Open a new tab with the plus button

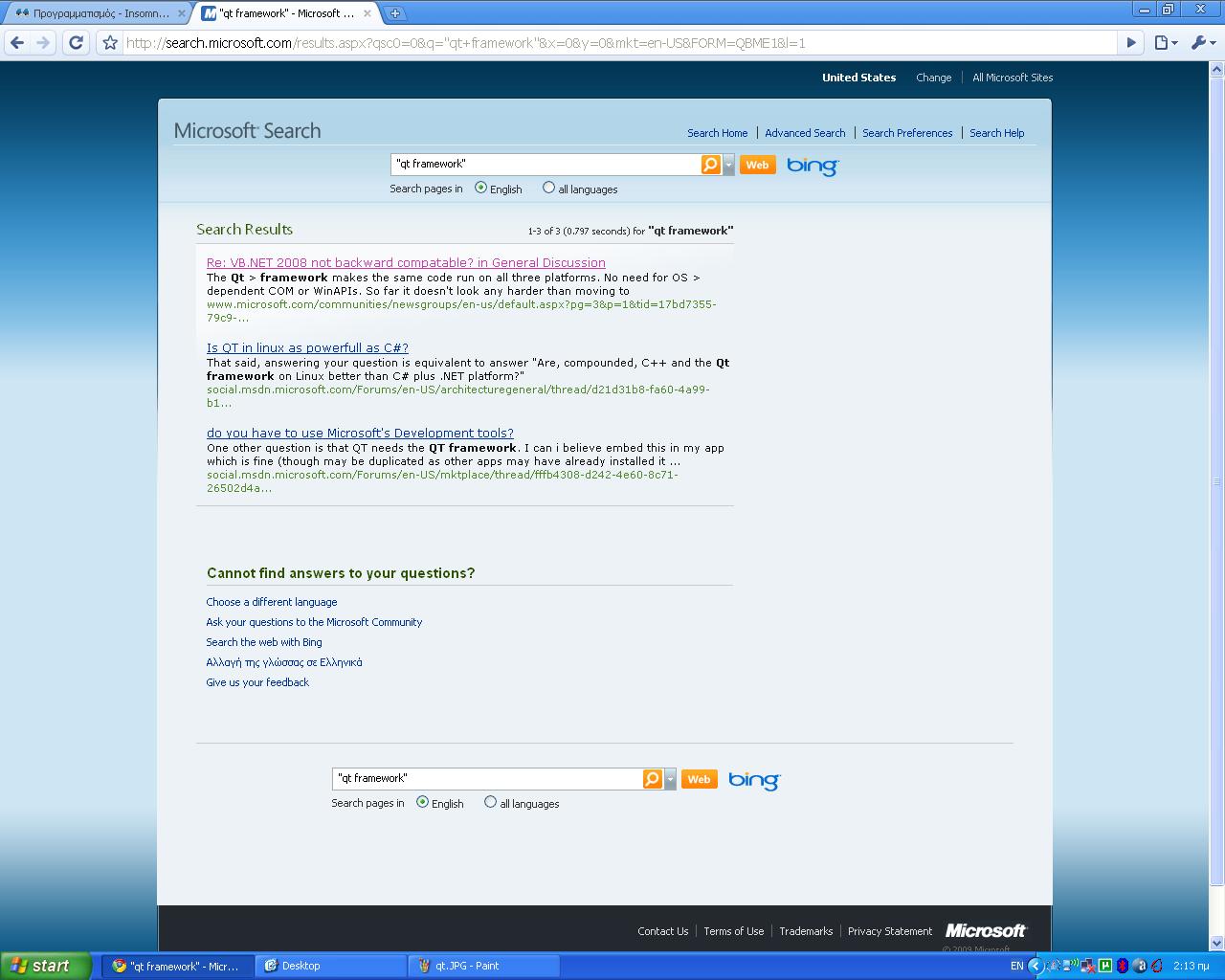(394, 13)
